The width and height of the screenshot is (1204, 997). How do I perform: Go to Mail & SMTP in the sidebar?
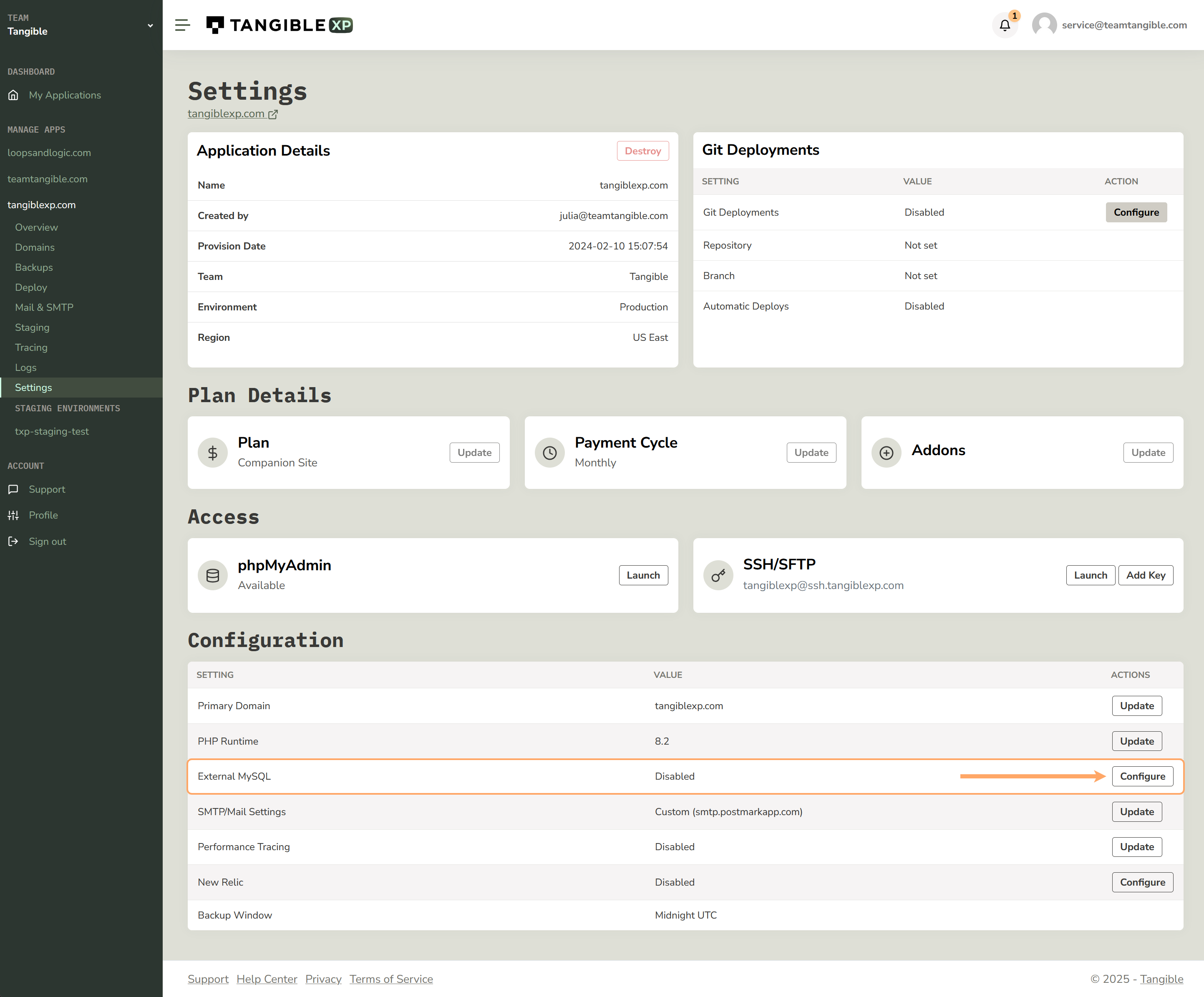[x=44, y=307]
